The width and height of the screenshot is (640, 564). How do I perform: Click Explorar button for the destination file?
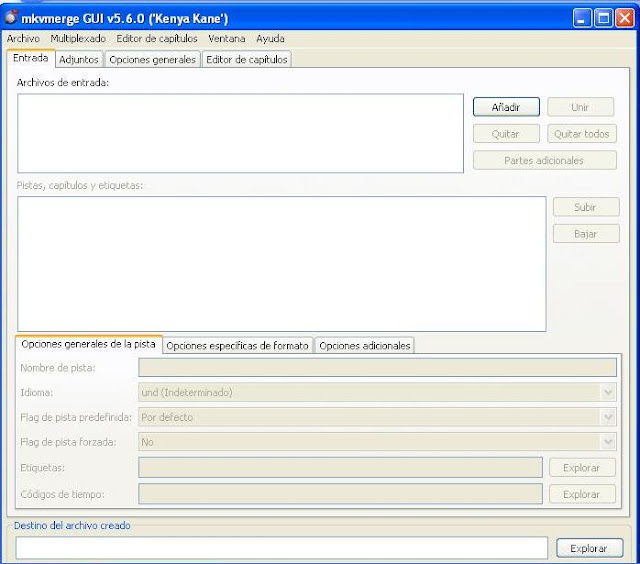589,548
